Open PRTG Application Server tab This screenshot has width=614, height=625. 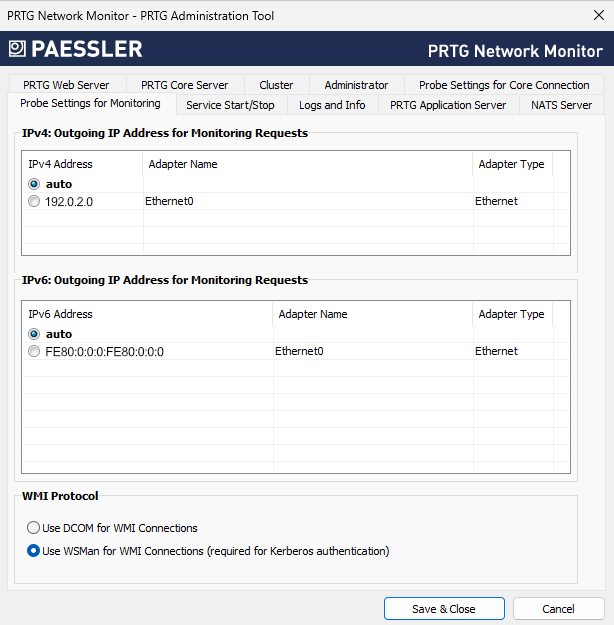click(448, 105)
